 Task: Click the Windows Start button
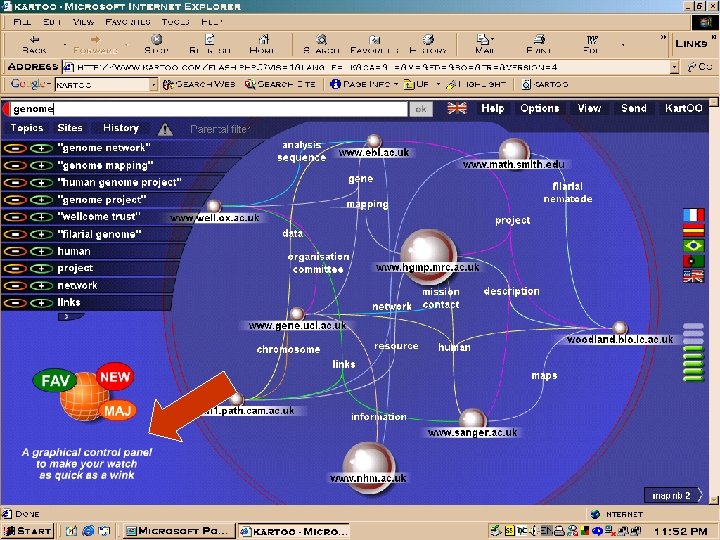click(x=28, y=531)
